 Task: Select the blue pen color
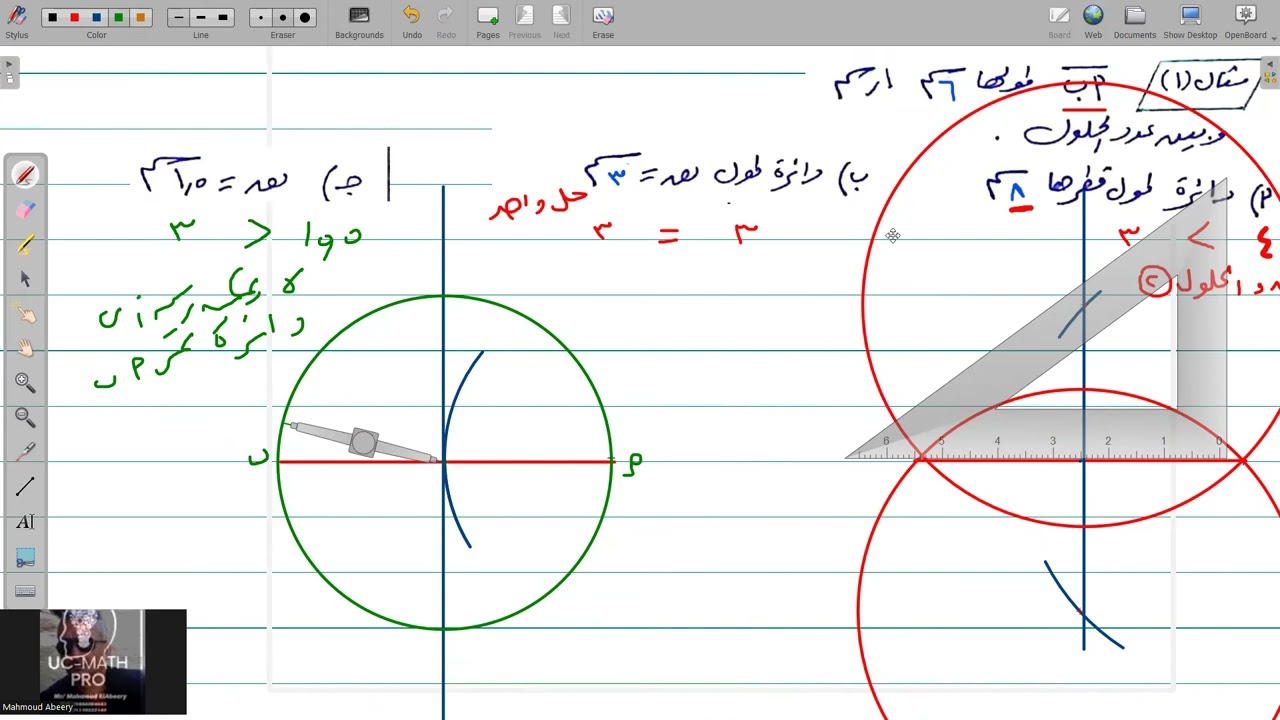[96, 18]
